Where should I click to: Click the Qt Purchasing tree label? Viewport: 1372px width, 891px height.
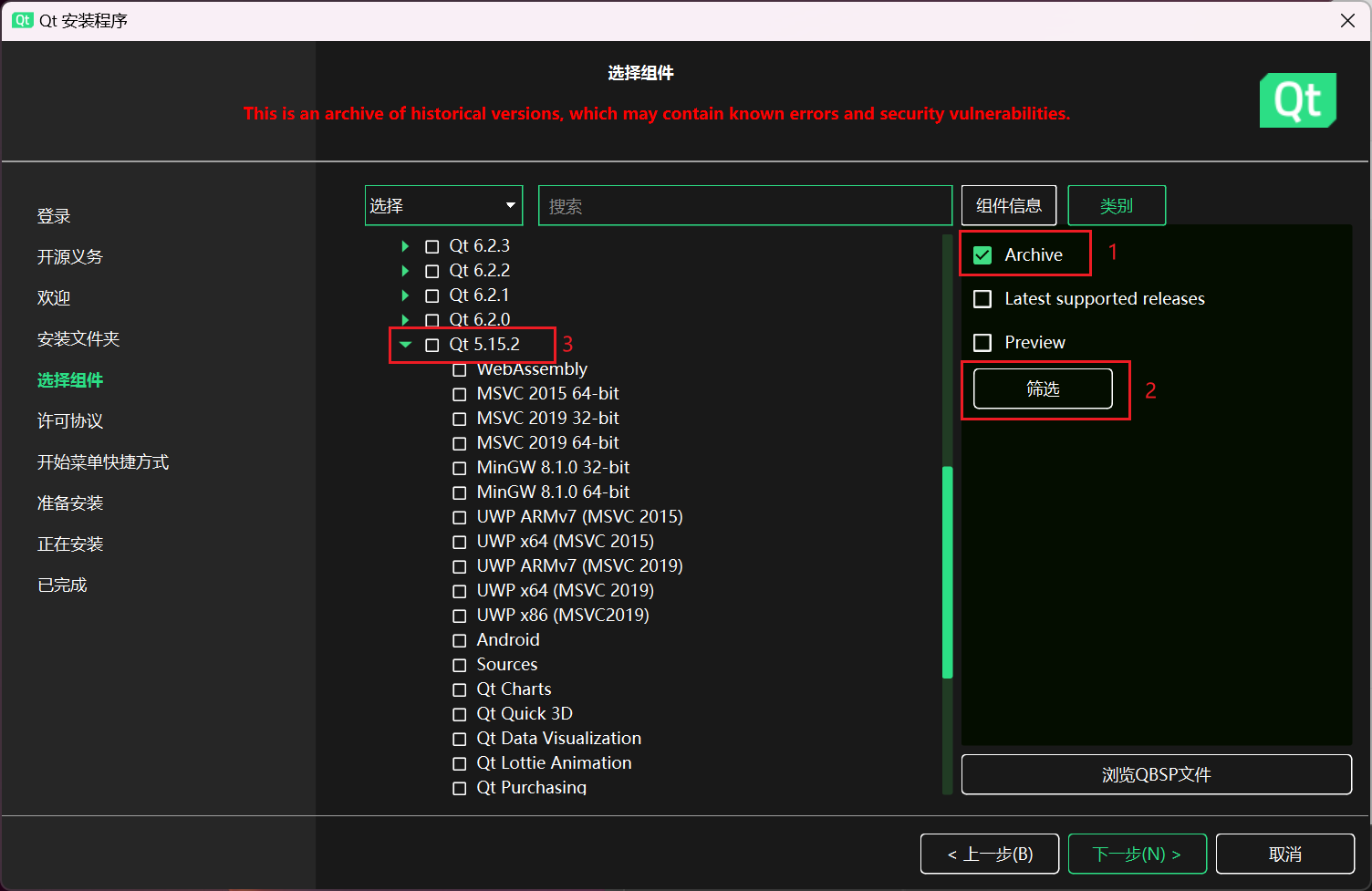click(532, 787)
